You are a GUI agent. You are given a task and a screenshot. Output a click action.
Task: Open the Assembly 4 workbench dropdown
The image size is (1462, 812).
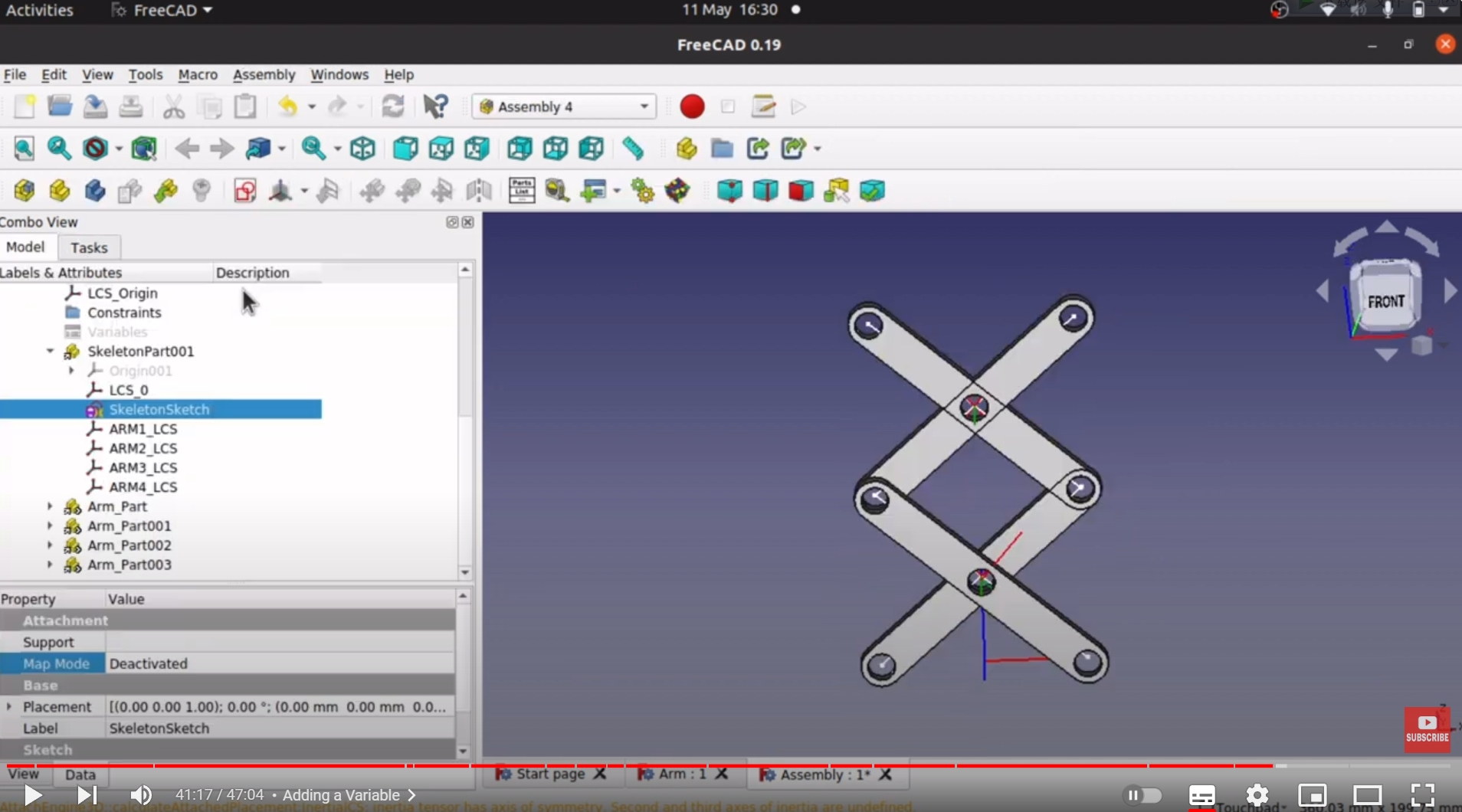point(564,106)
